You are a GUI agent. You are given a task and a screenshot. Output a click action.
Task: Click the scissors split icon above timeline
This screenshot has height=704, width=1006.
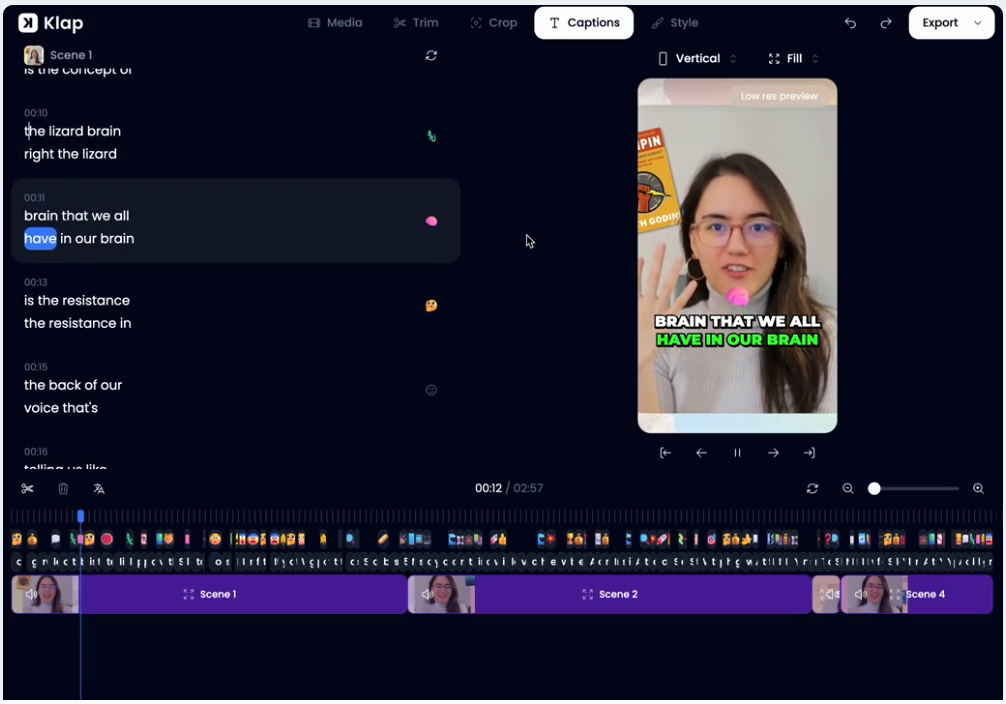(27, 489)
